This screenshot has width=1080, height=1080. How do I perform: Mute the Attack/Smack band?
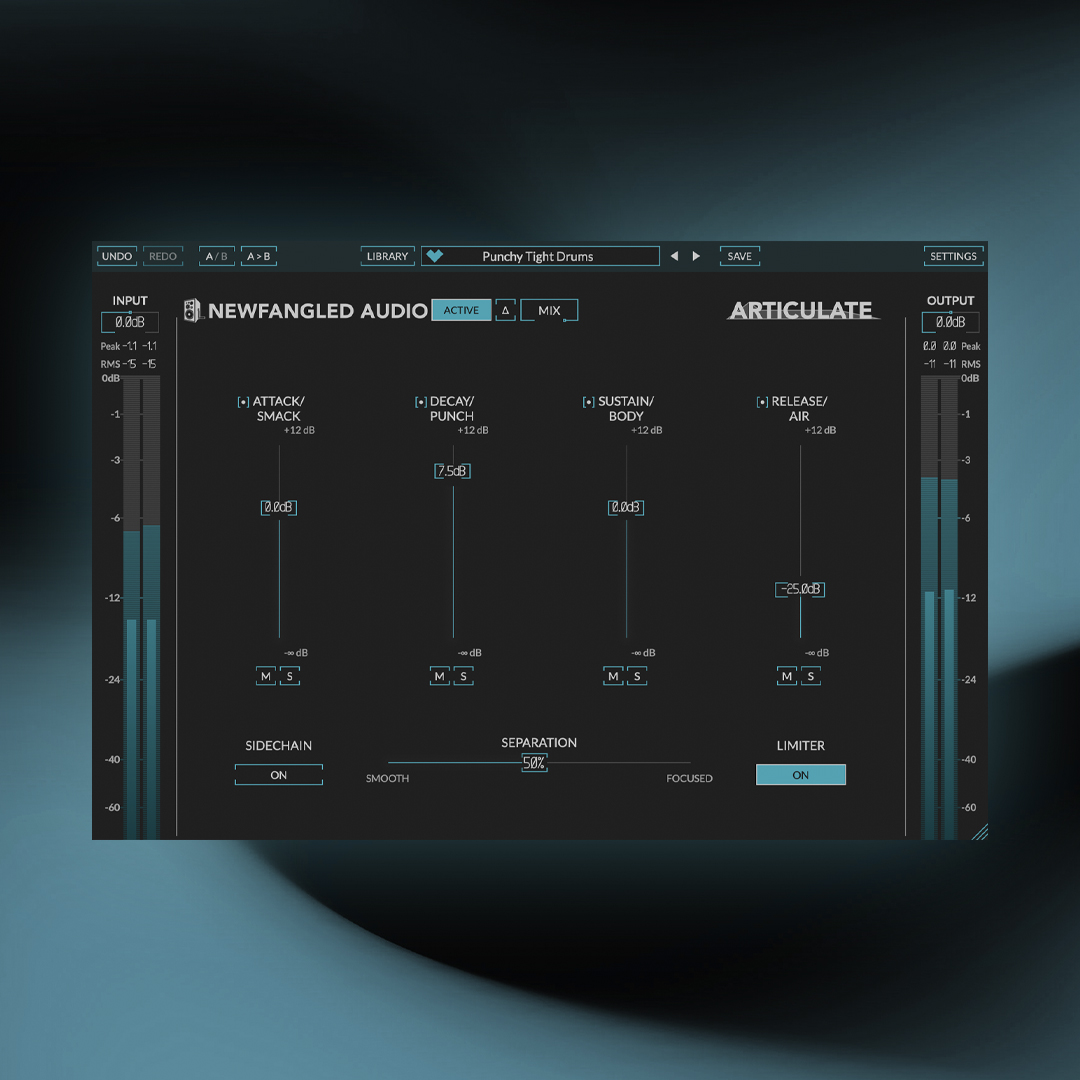point(266,676)
